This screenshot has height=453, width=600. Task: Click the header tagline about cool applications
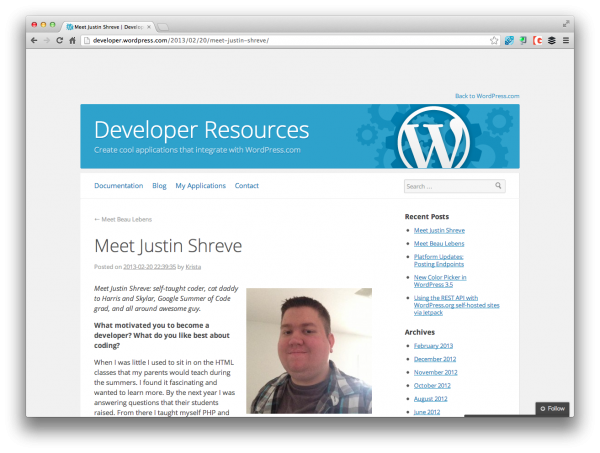197,150
